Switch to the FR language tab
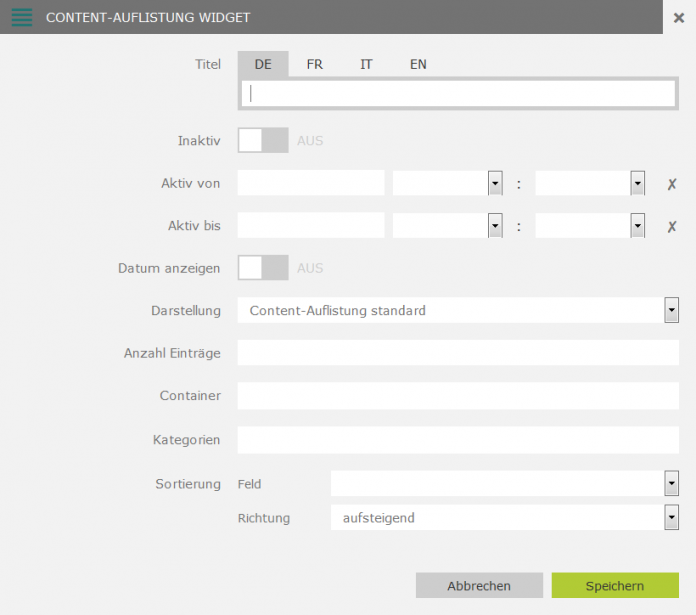 (x=315, y=64)
